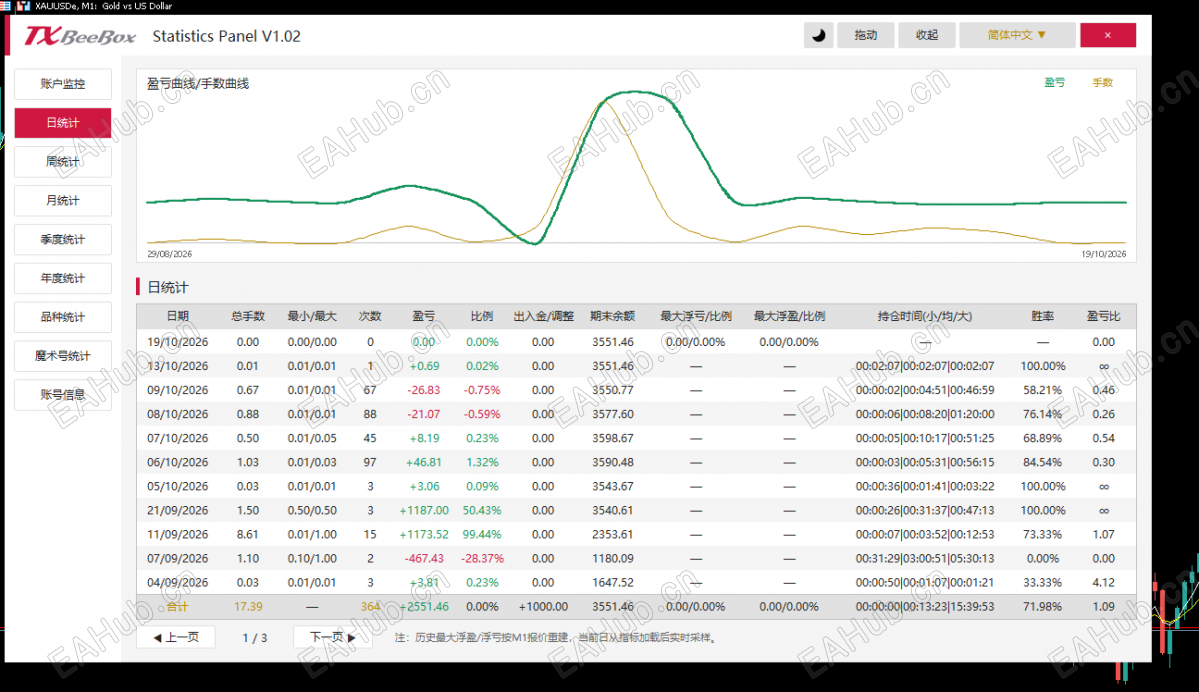1199x692 pixels.
Task: Select the 日统计 tab
Action: [63, 123]
